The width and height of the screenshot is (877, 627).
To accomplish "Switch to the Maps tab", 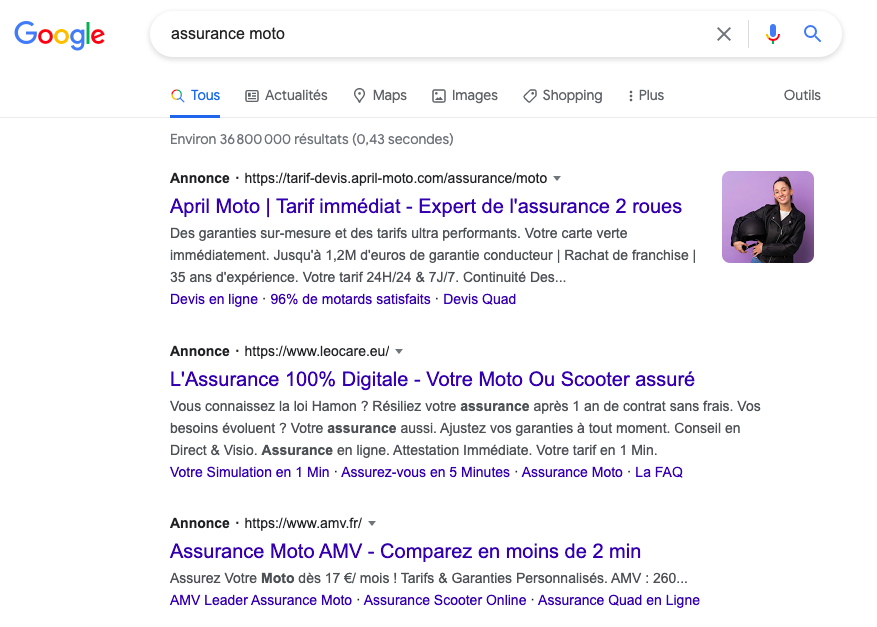I will click(x=380, y=95).
